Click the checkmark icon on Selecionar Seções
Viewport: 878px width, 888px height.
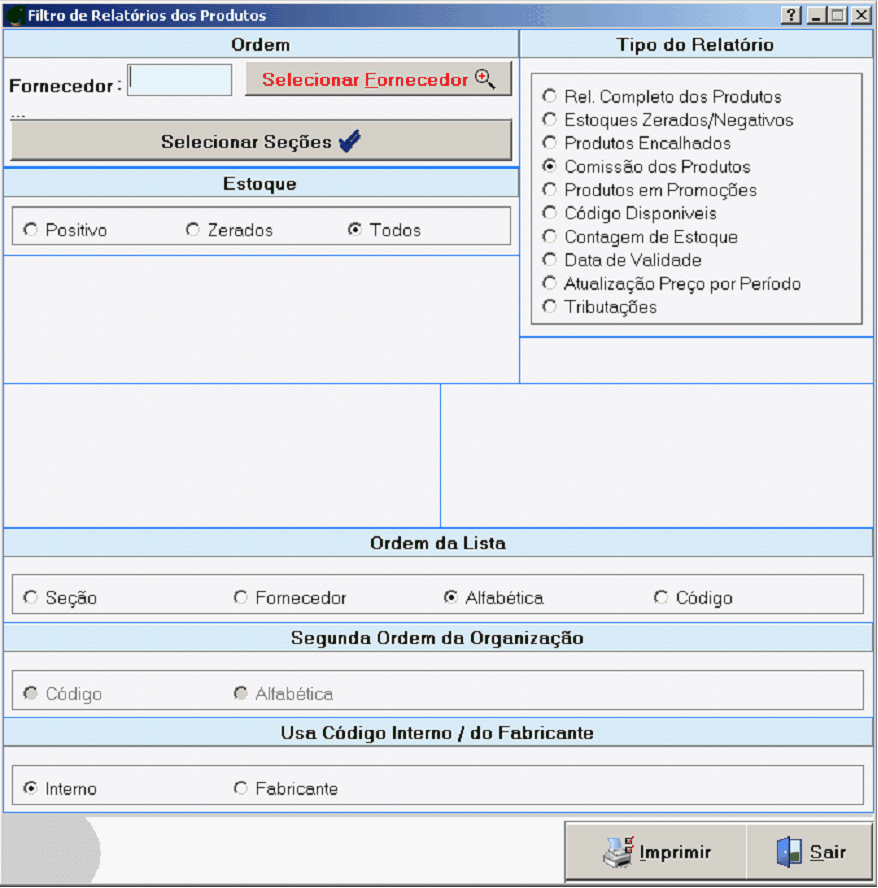pos(349,142)
